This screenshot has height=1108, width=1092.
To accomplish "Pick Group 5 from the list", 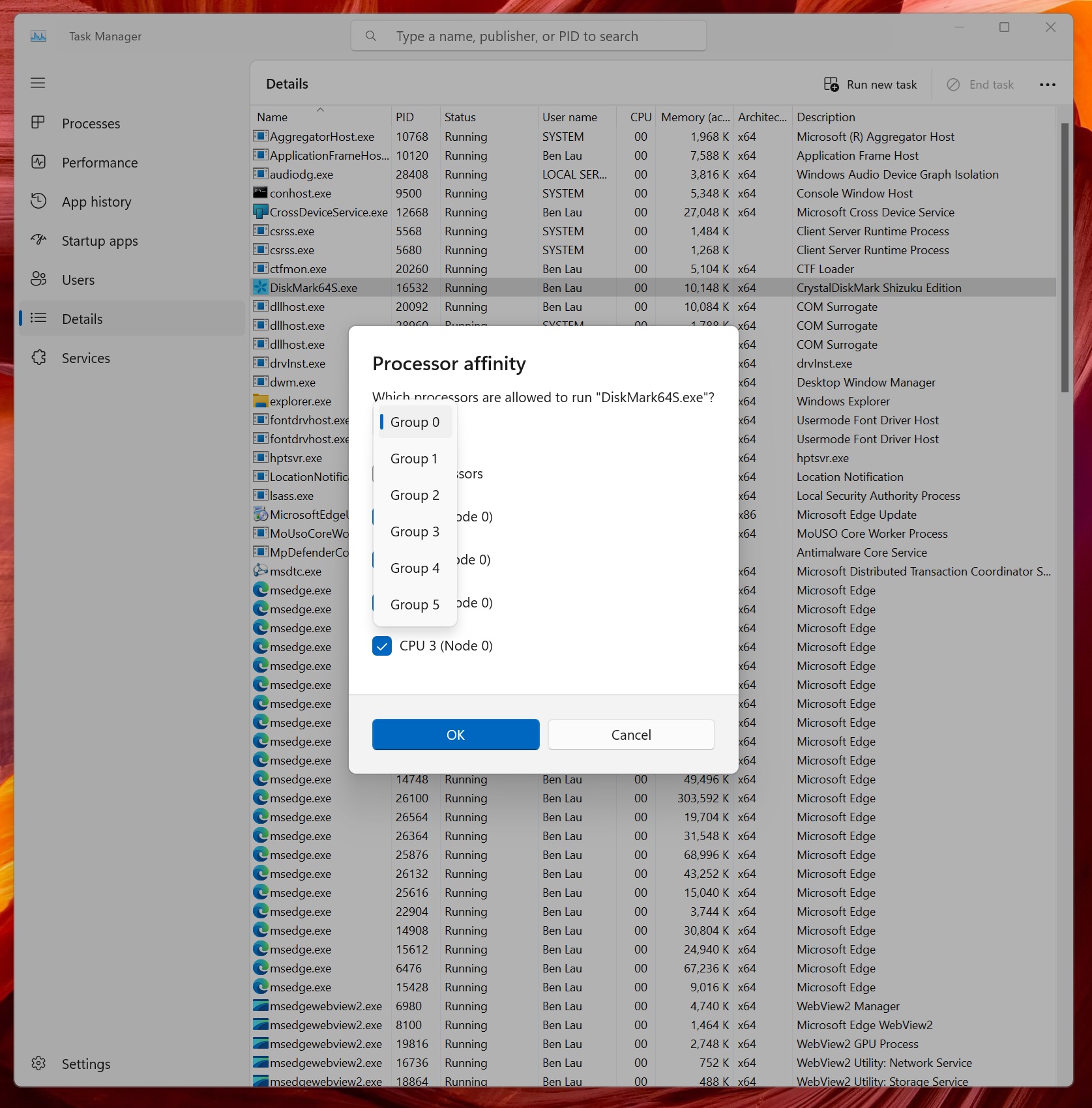I will (x=415, y=605).
